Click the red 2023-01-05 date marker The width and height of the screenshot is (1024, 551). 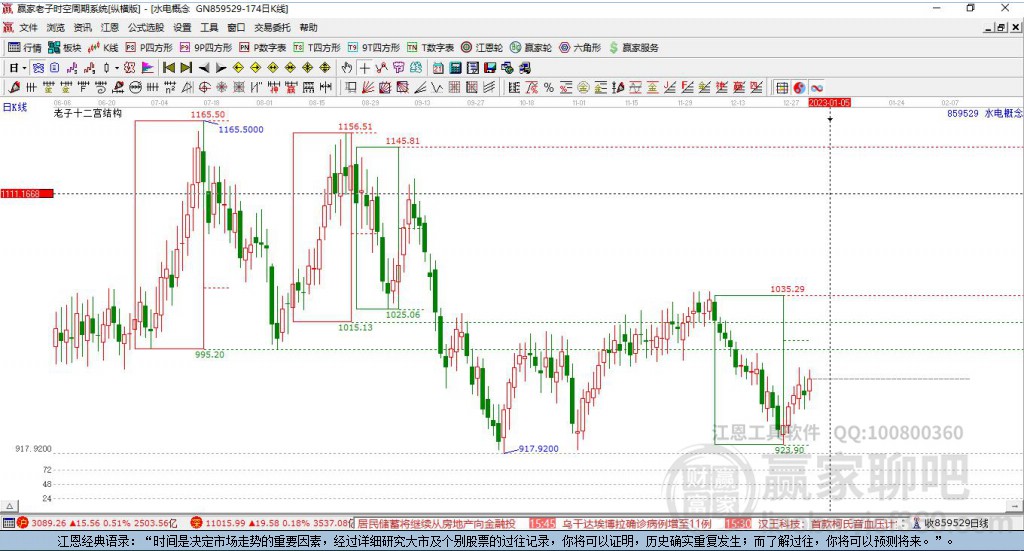tap(829, 103)
